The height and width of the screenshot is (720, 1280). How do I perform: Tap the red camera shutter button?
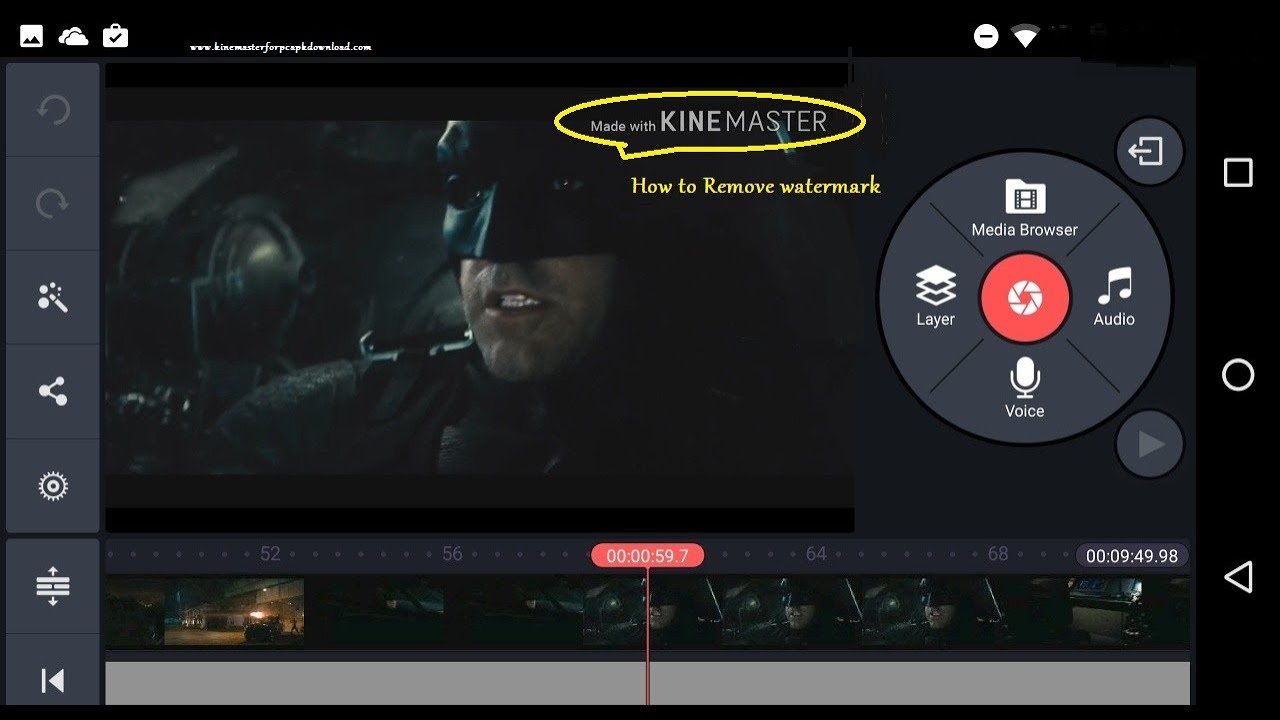click(x=1025, y=298)
